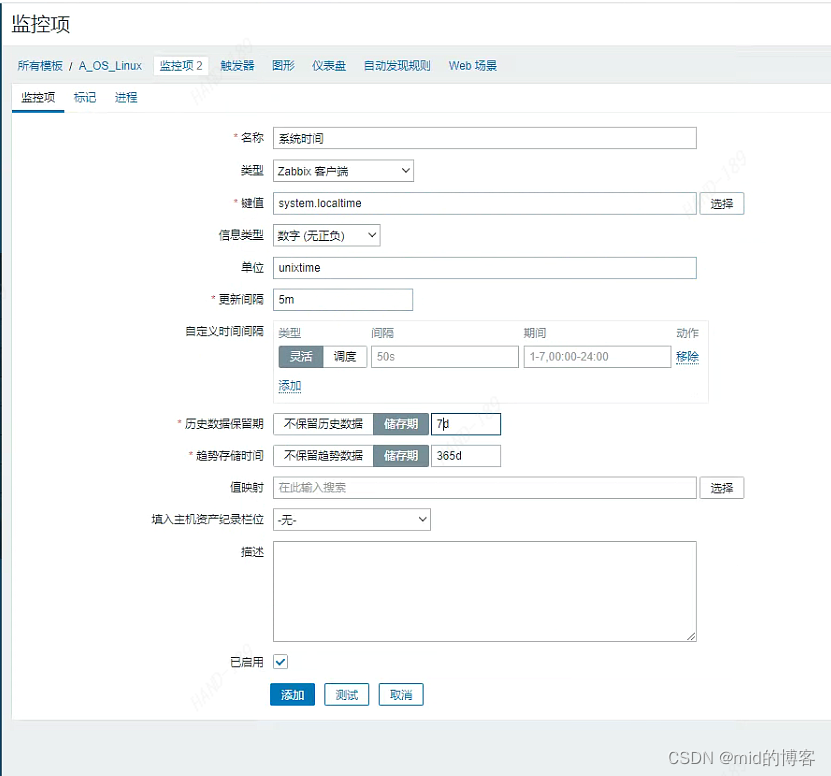Switch to the 进程 form tab

126,98
